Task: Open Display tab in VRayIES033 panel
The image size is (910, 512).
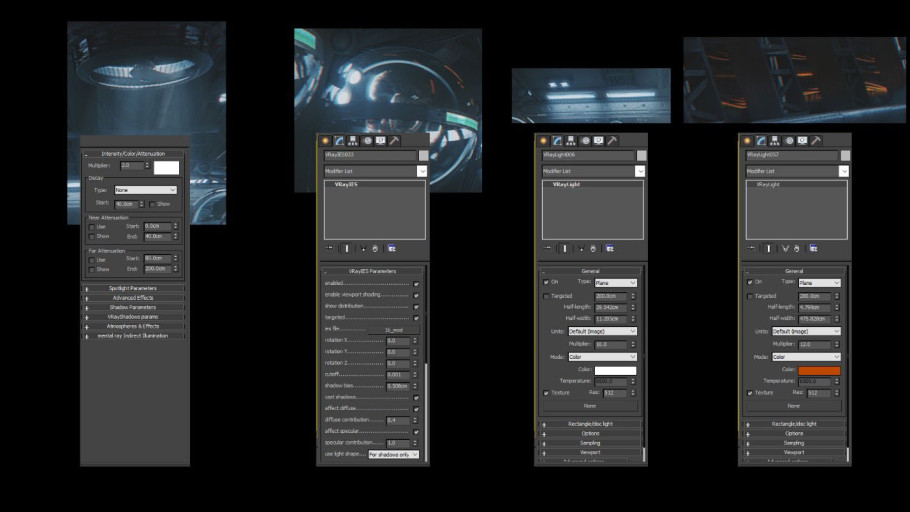Action: pyautogui.click(x=381, y=140)
